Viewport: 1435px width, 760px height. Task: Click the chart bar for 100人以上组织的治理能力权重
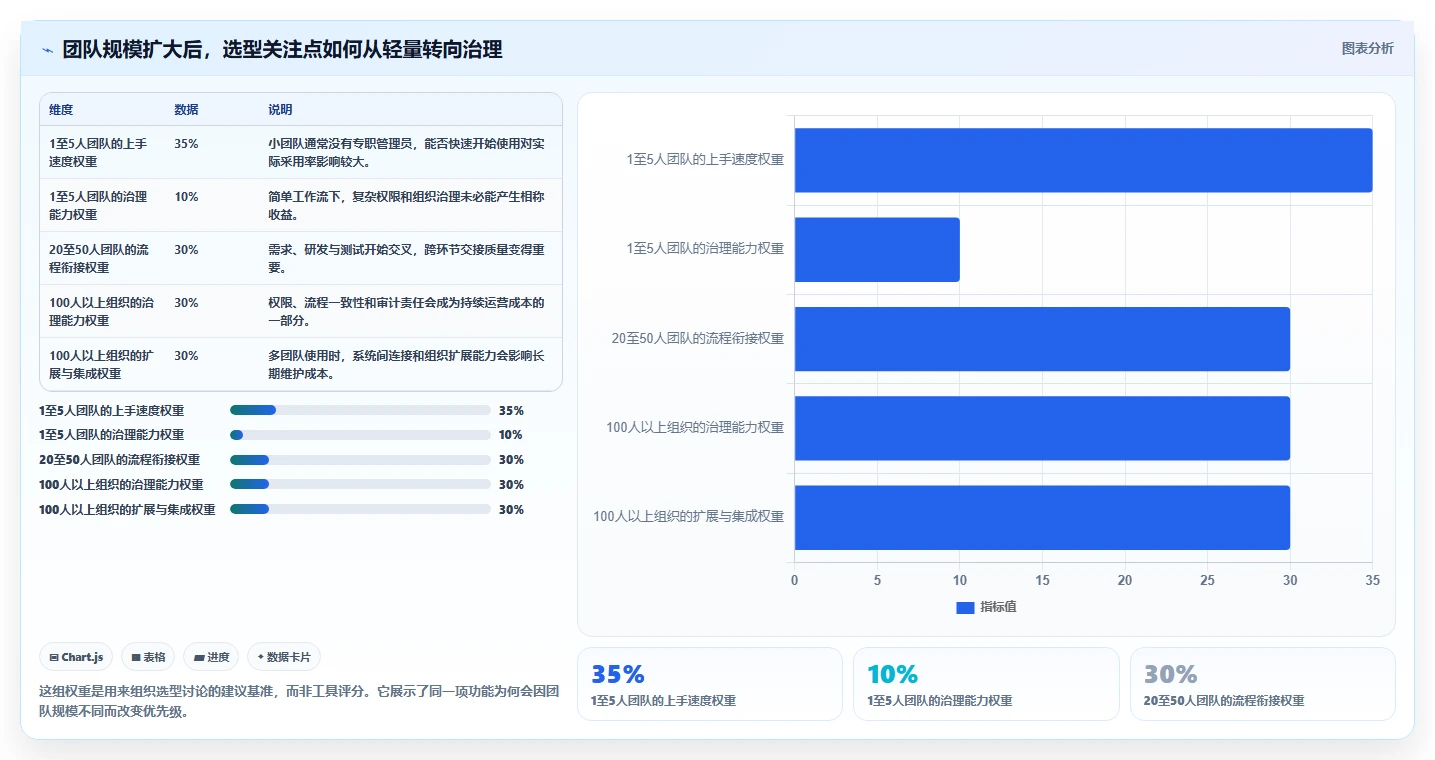tap(1042, 428)
